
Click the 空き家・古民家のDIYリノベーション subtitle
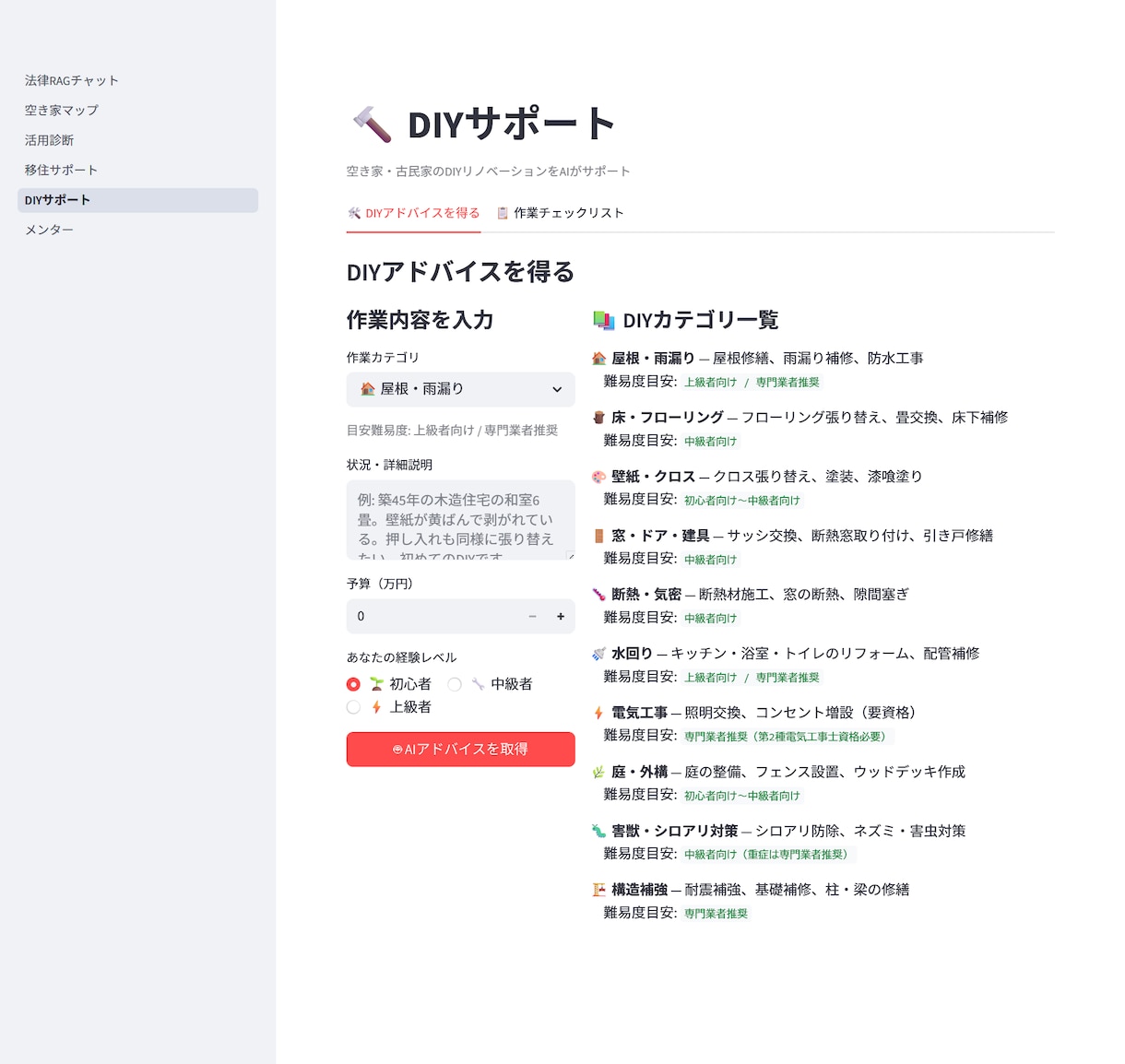(489, 171)
